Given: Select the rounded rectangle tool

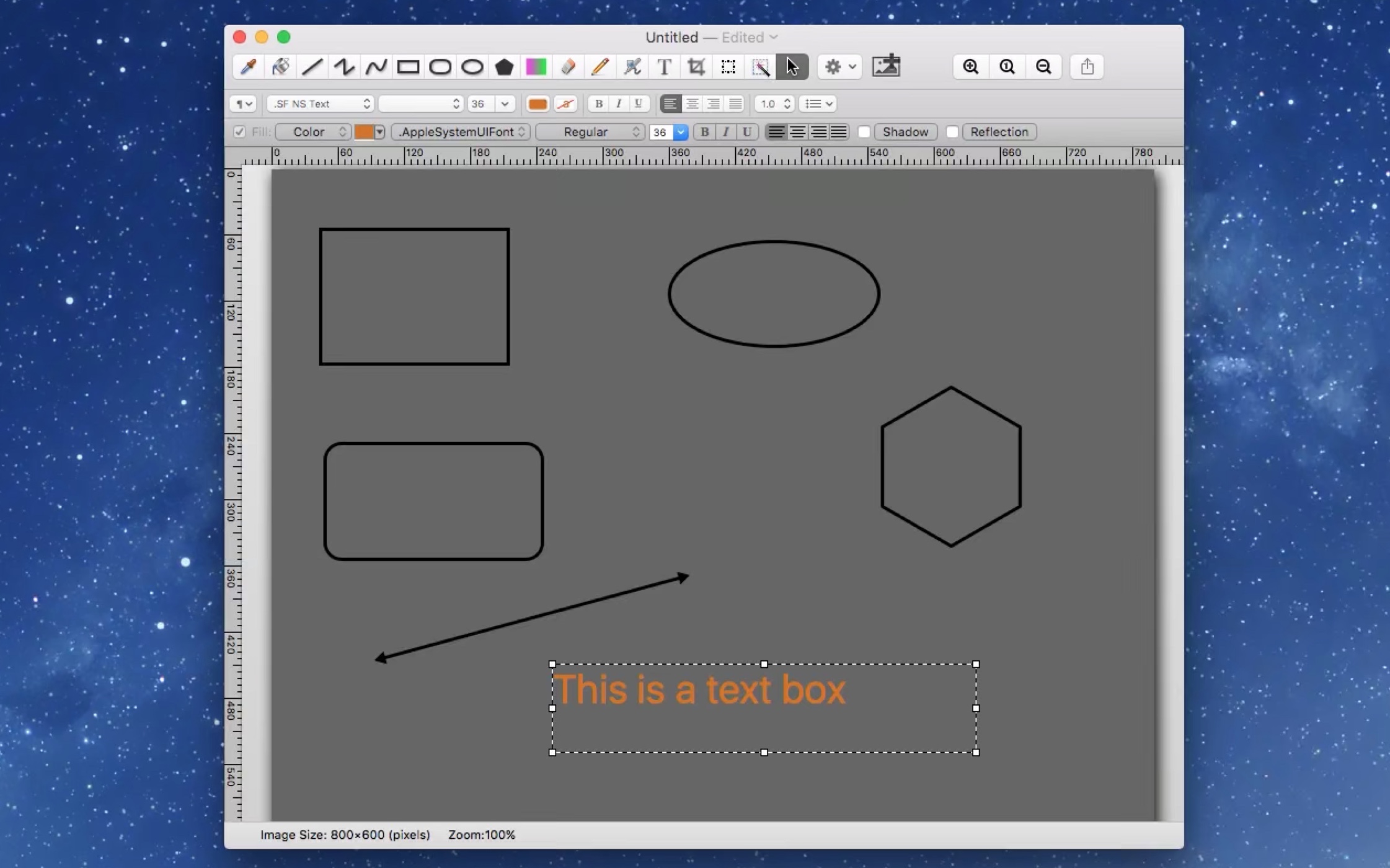Looking at the screenshot, I should pos(440,66).
